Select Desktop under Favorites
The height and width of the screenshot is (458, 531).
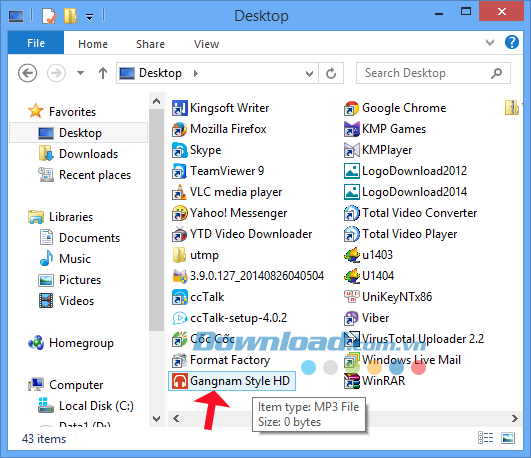pyautogui.click(x=79, y=133)
